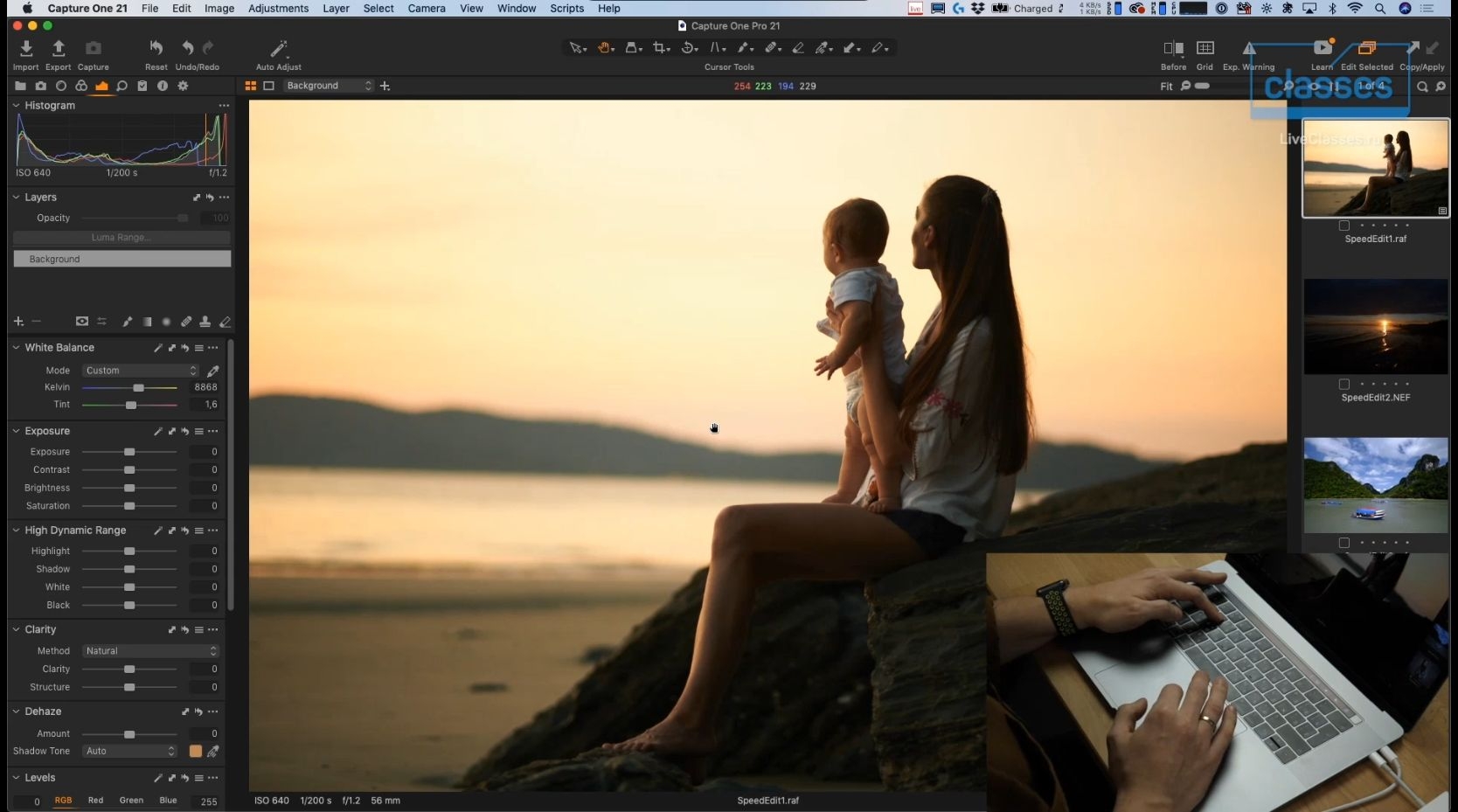The image size is (1458, 812).
Task: Open the Camera menu
Action: tap(427, 9)
